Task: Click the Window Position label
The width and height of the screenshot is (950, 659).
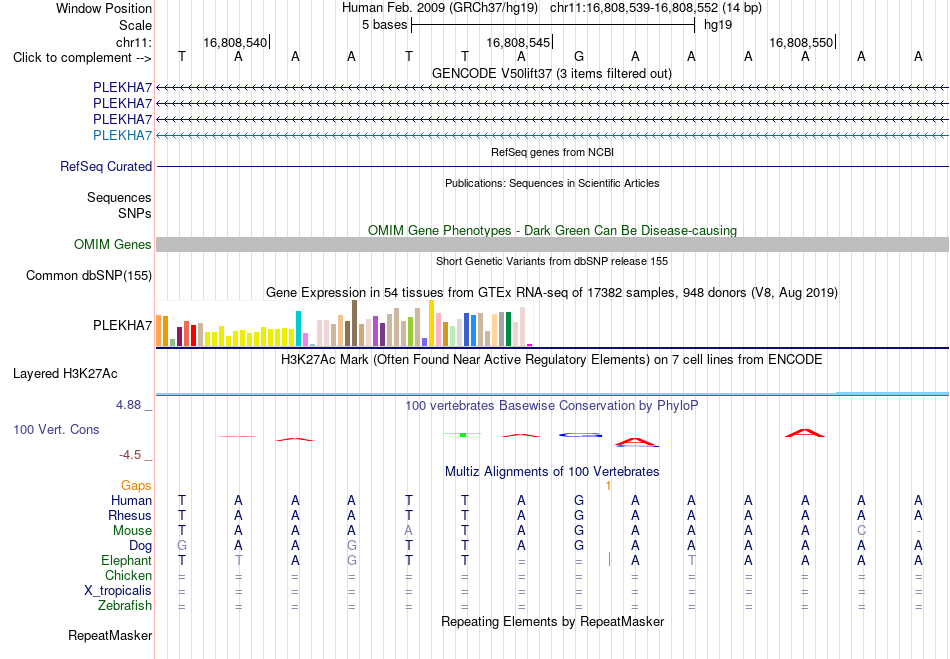Action: coord(104,8)
